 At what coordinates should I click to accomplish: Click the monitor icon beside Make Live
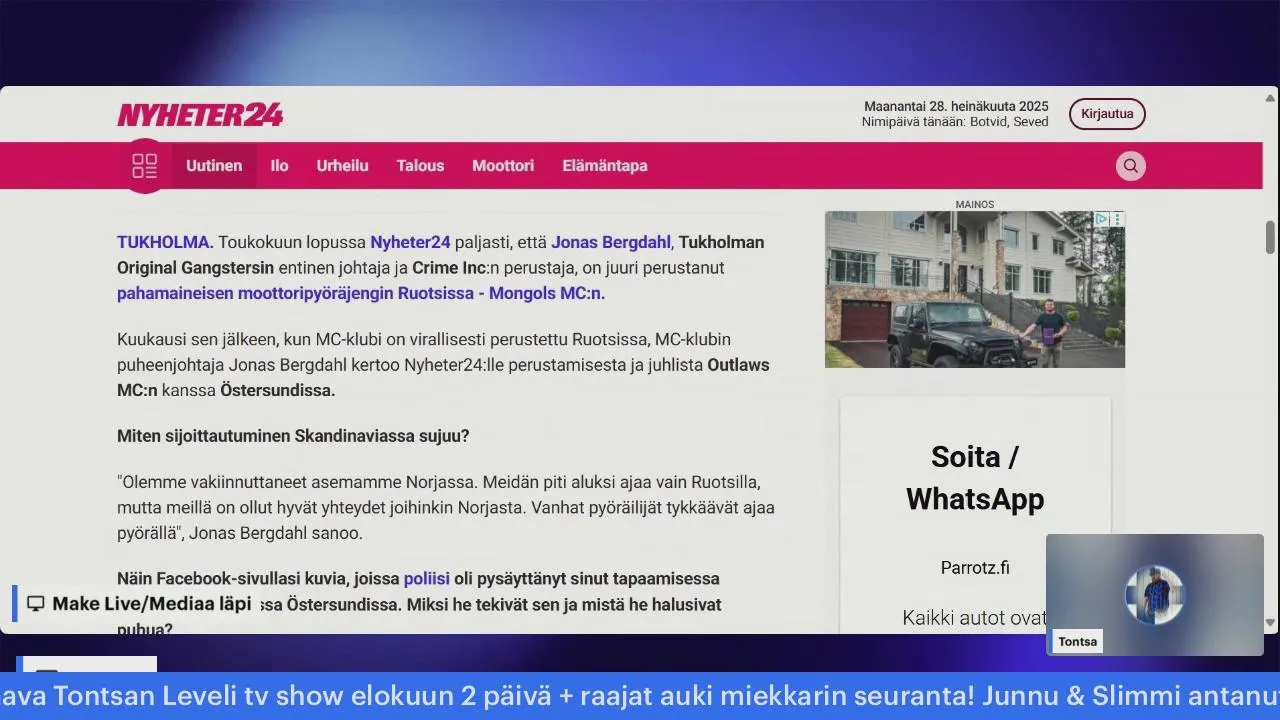click(36, 604)
